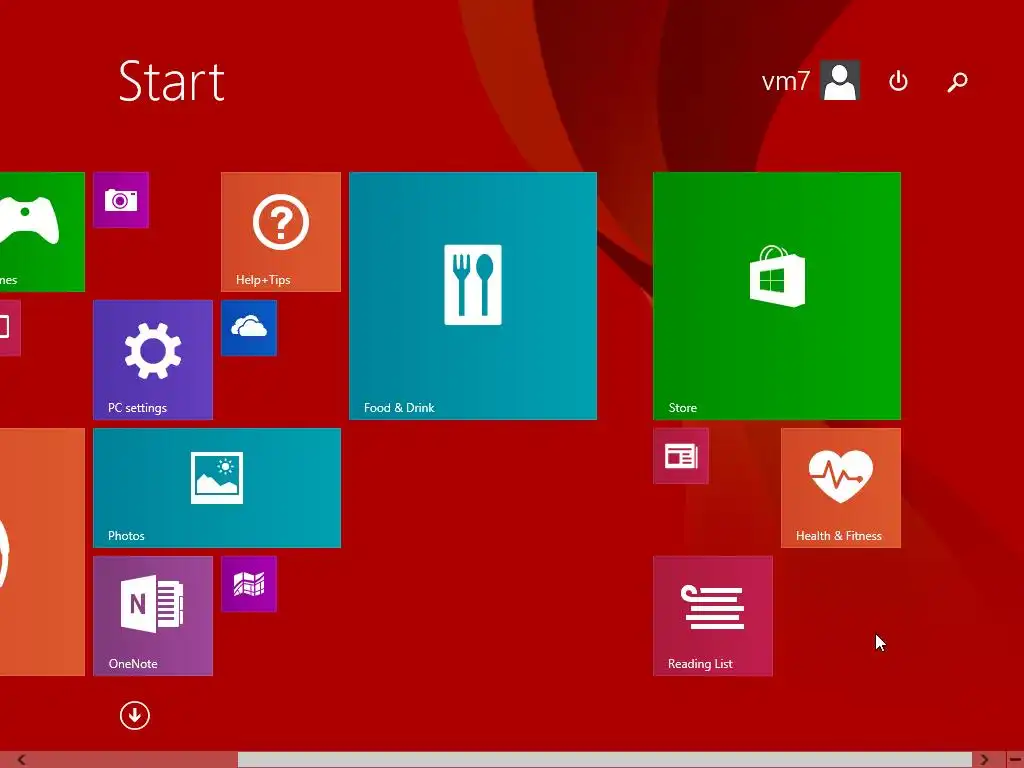This screenshot has width=1024, height=768.
Task: Click the scrollbar left arrow
Action: (x=22, y=760)
